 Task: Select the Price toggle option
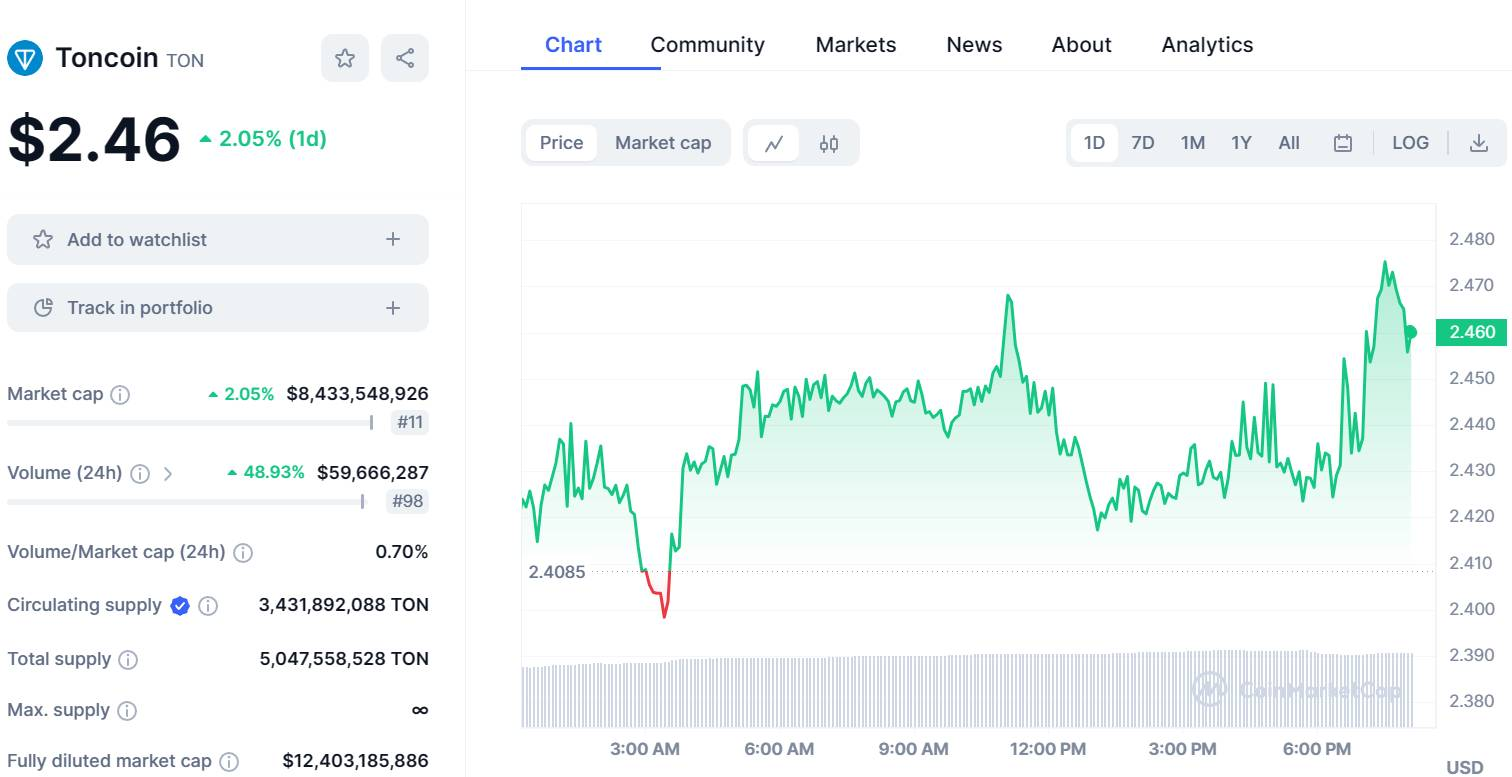point(561,143)
